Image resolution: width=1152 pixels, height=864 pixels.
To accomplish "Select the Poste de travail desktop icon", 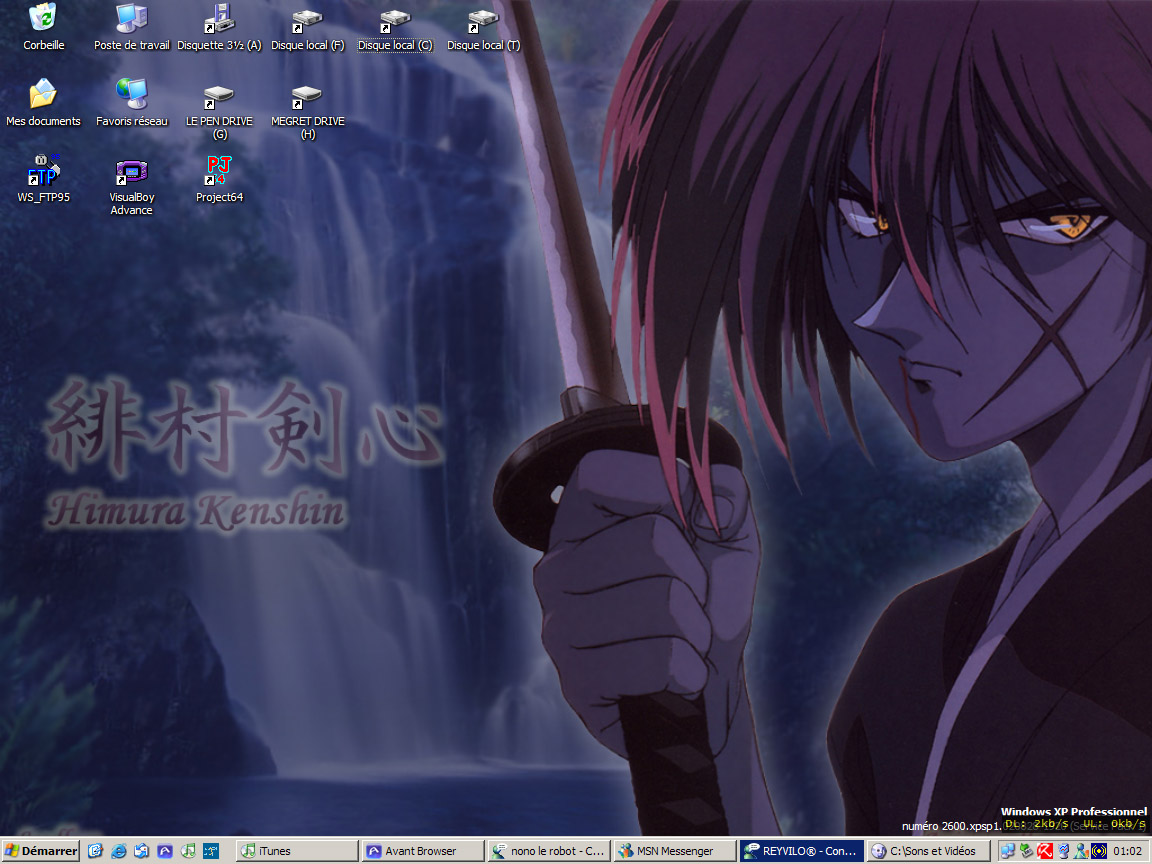I will [132, 27].
